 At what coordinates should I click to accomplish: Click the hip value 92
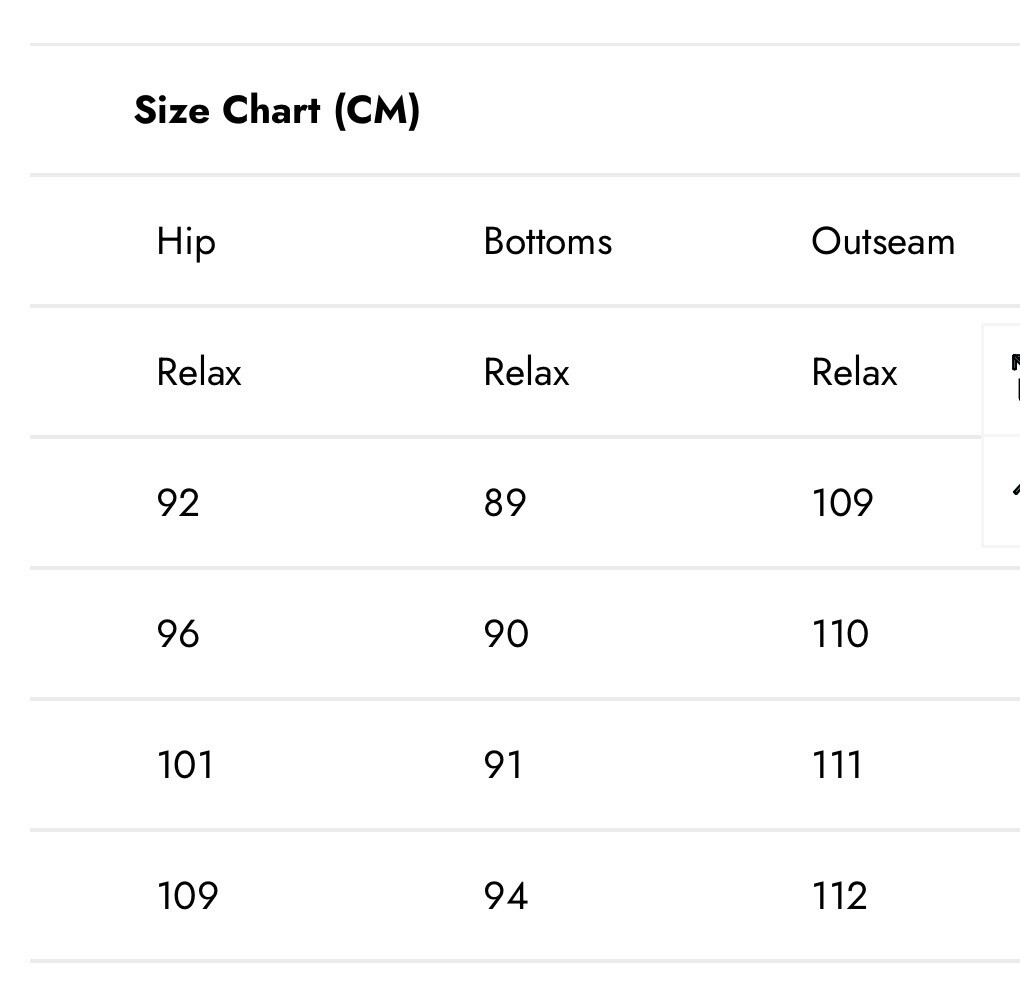(x=178, y=503)
